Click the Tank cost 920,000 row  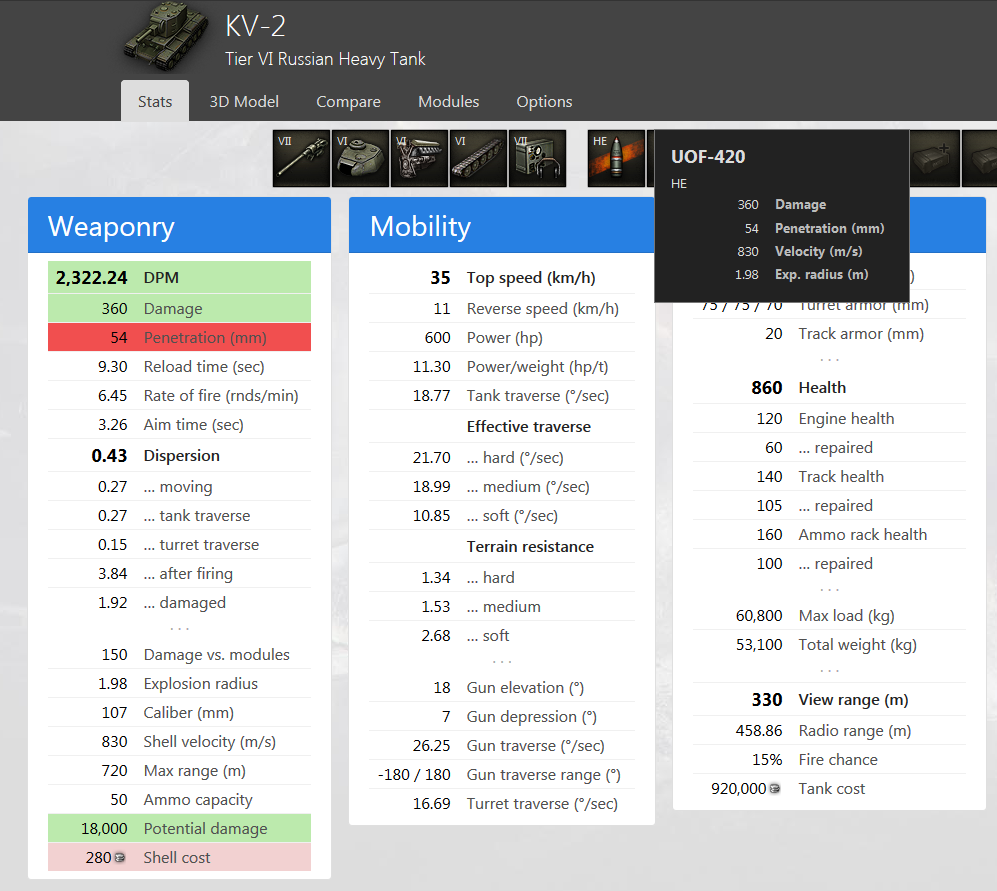click(829, 789)
